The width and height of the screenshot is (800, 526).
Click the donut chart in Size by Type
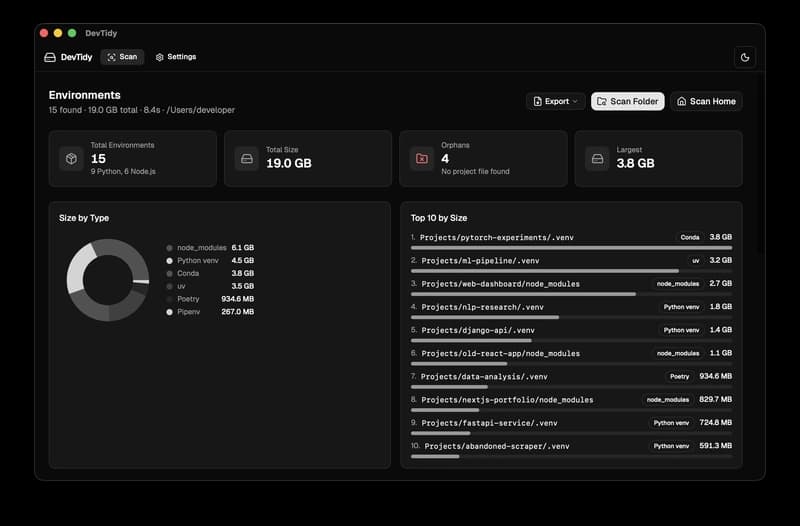pos(108,280)
